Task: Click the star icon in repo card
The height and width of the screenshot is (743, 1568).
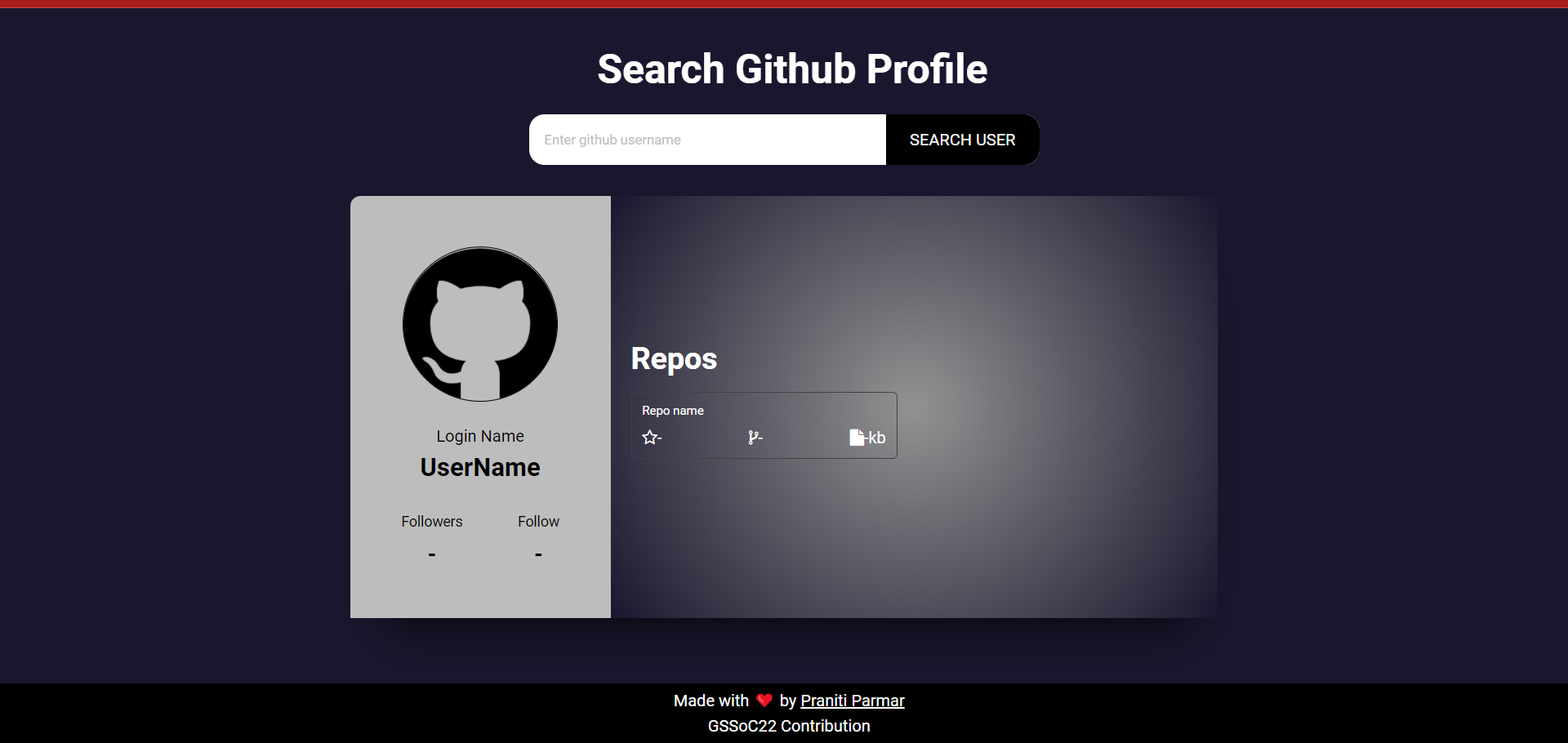Action: pos(649,438)
